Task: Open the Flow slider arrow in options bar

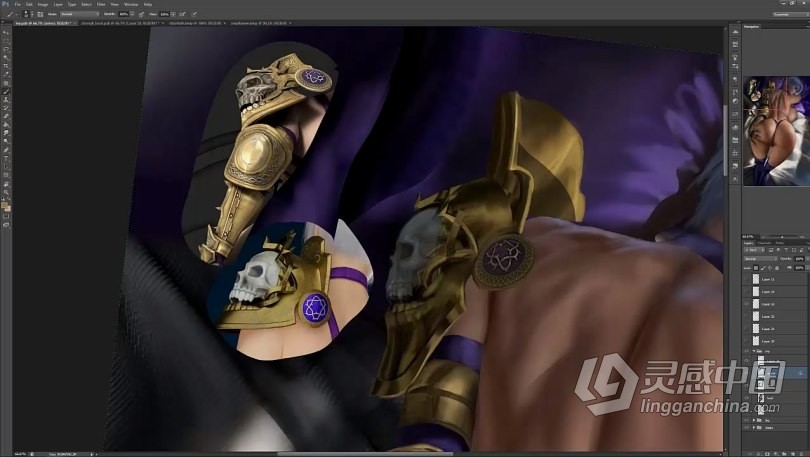Action: (x=174, y=14)
